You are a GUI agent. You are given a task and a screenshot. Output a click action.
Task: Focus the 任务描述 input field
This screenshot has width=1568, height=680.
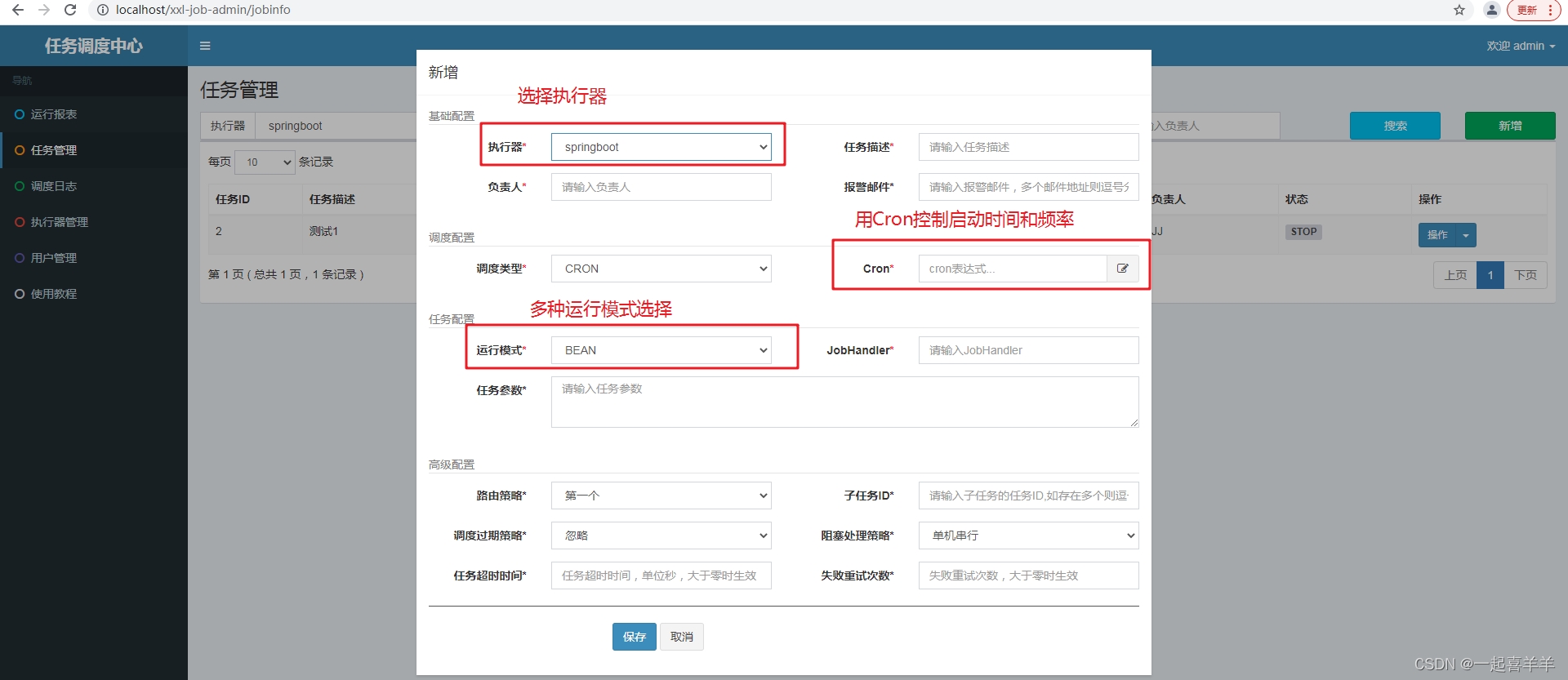click(1029, 147)
